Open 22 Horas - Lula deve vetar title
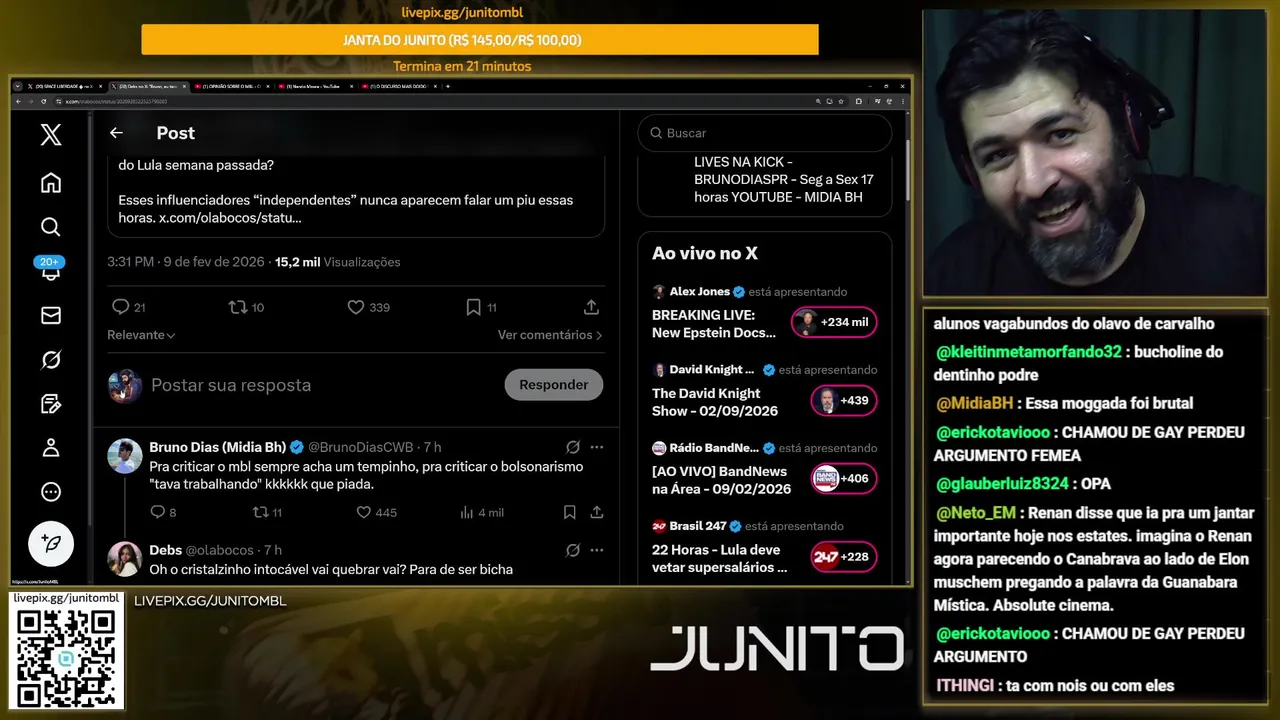 click(x=720, y=558)
